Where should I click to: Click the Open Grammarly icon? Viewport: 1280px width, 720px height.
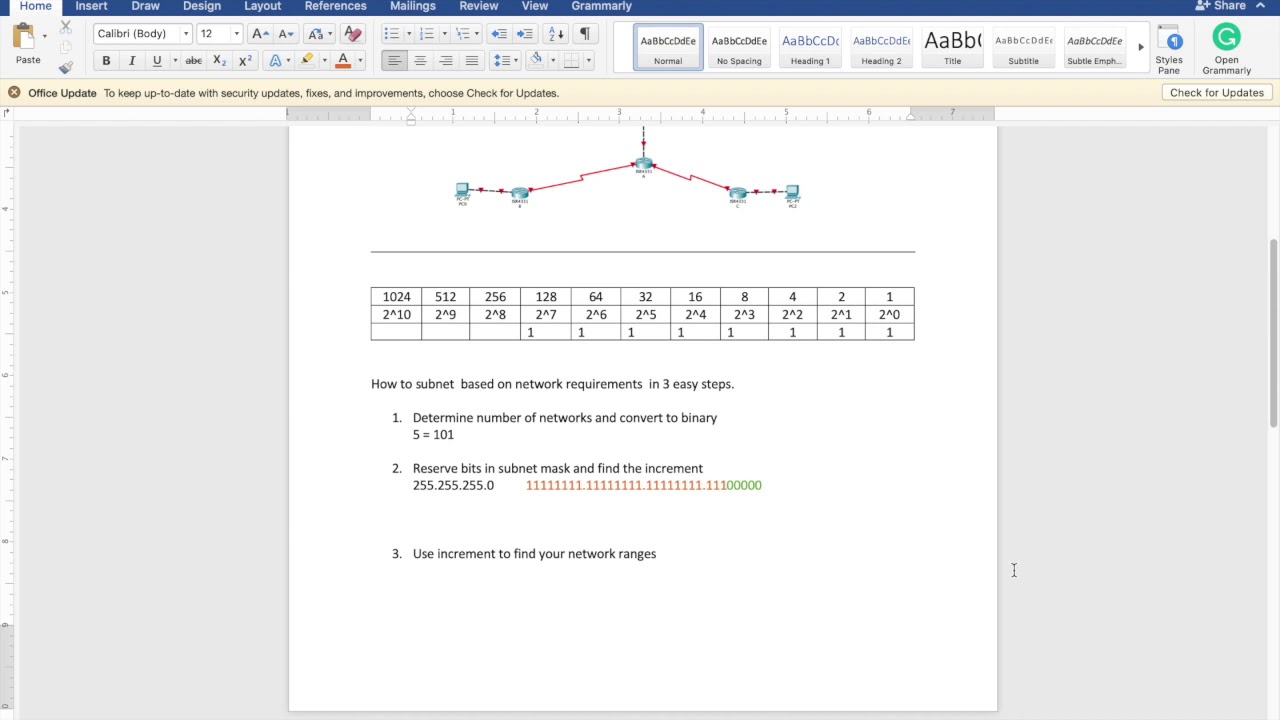(1227, 49)
